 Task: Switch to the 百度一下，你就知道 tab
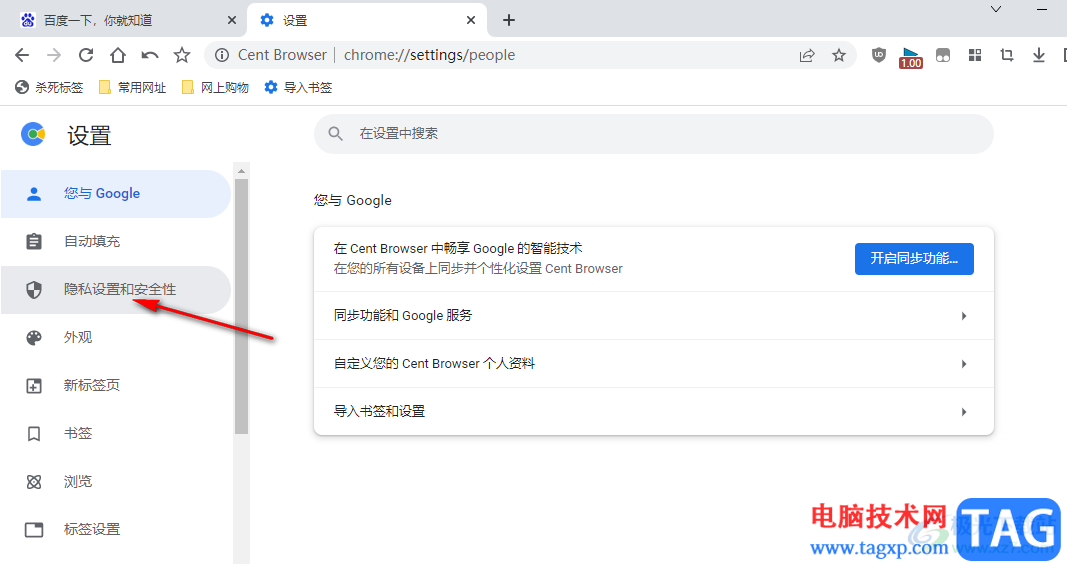(122, 20)
